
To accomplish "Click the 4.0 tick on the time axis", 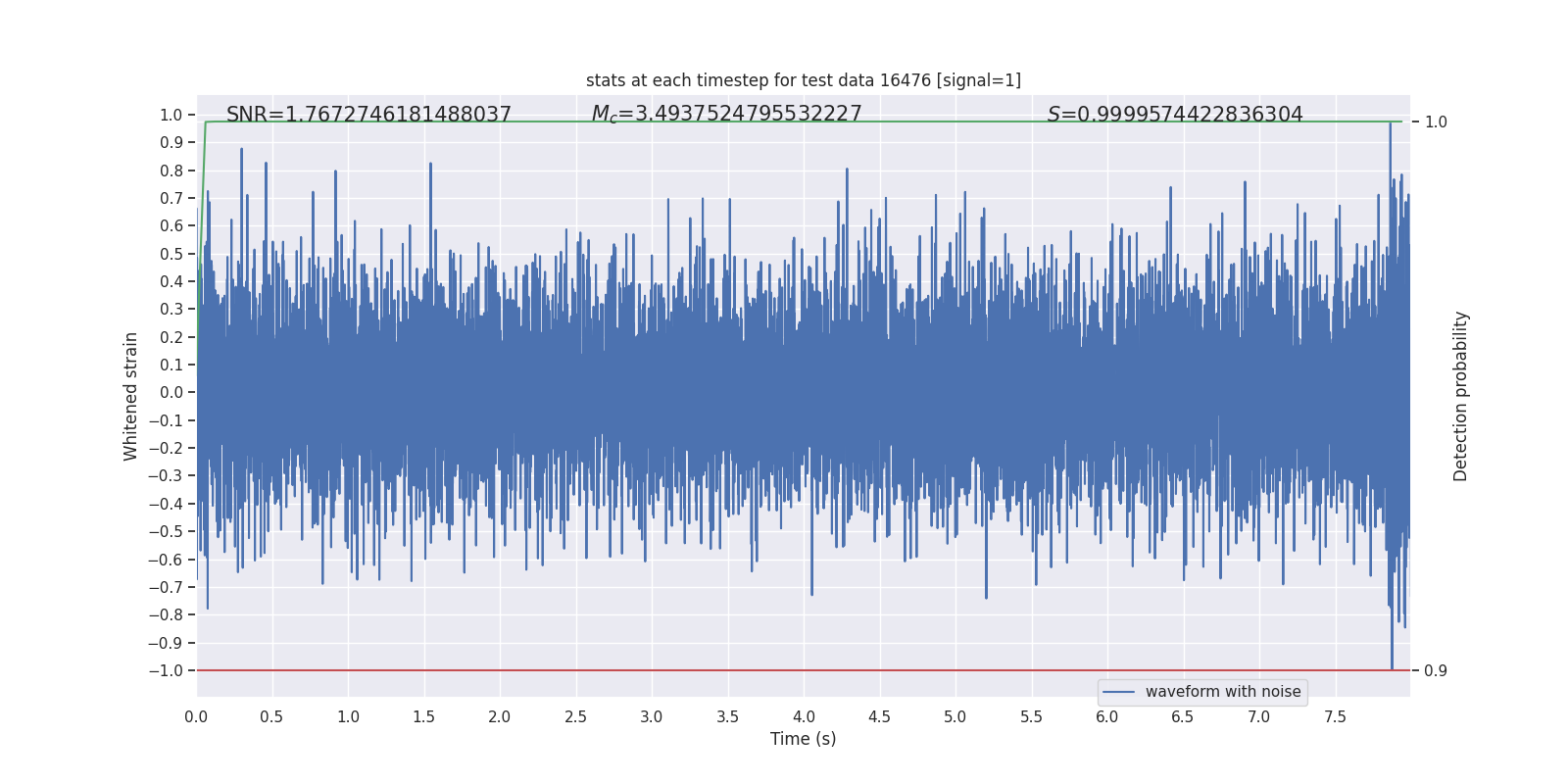I will tap(804, 716).
